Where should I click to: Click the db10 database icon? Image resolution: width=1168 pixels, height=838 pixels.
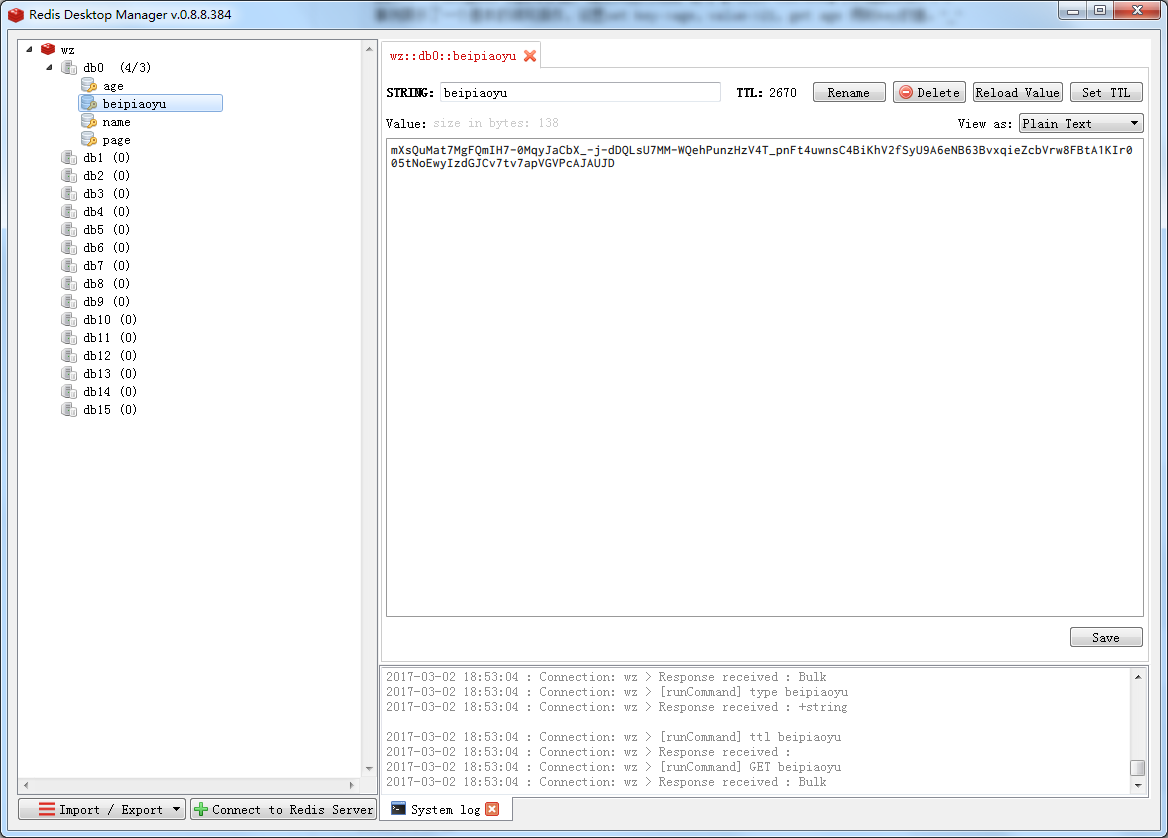click(69, 320)
